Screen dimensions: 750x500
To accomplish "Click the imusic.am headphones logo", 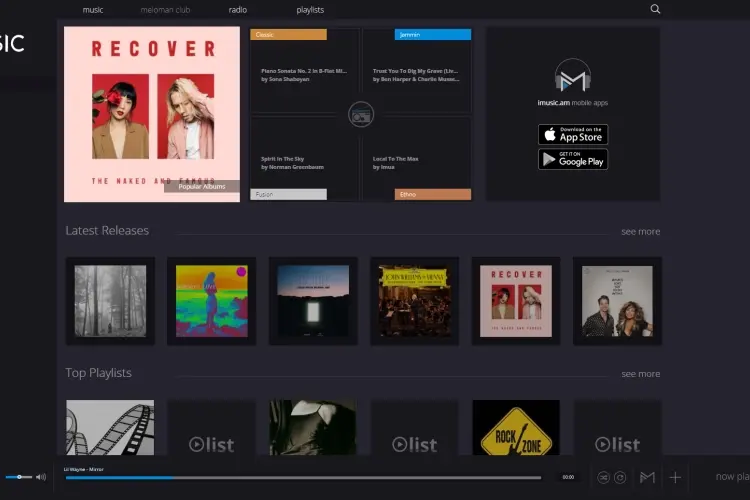I will click(573, 75).
